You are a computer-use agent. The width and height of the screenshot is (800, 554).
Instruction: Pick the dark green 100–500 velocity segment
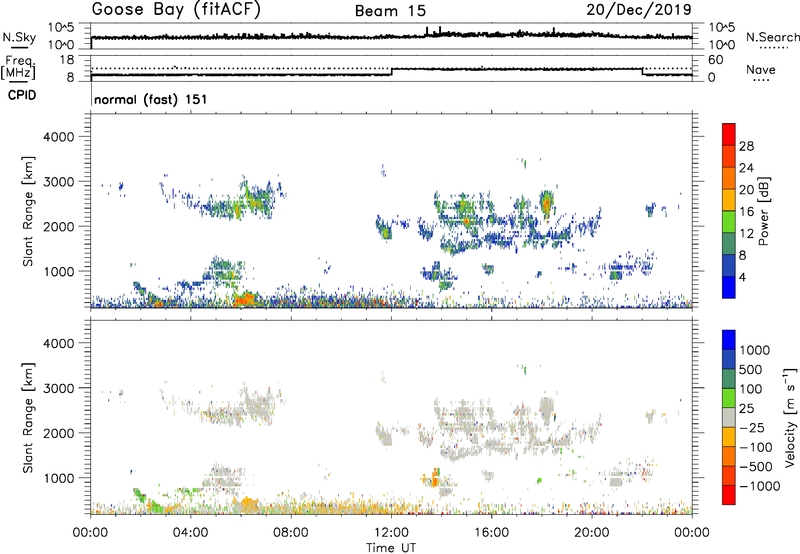(729, 379)
